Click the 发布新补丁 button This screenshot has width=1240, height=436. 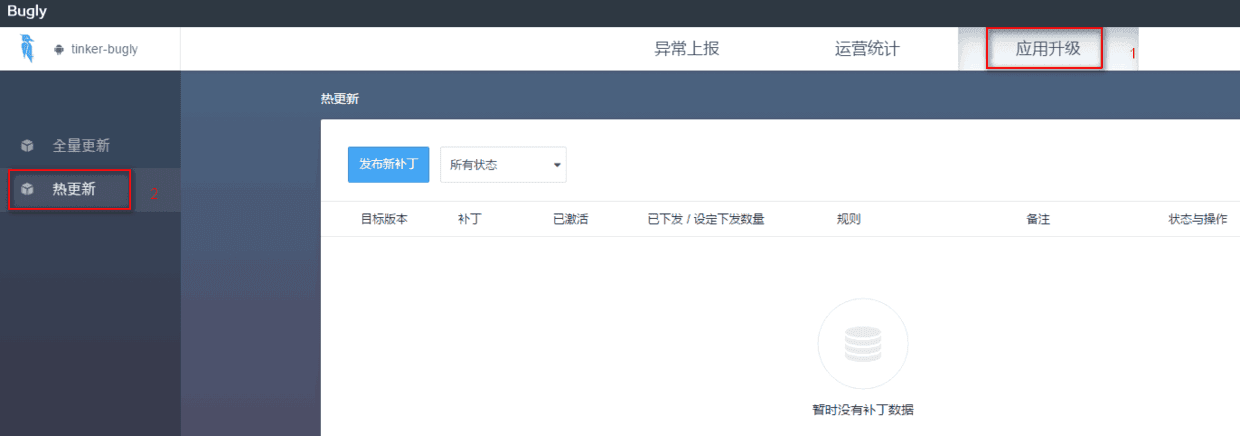pyautogui.click(x=388, y=165)
